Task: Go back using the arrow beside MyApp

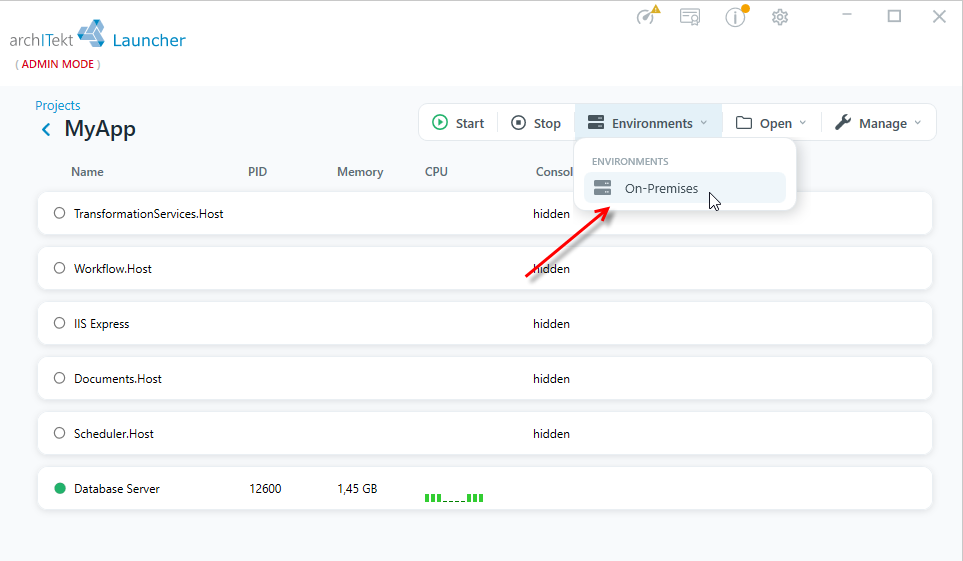Action: click(46, 130)
